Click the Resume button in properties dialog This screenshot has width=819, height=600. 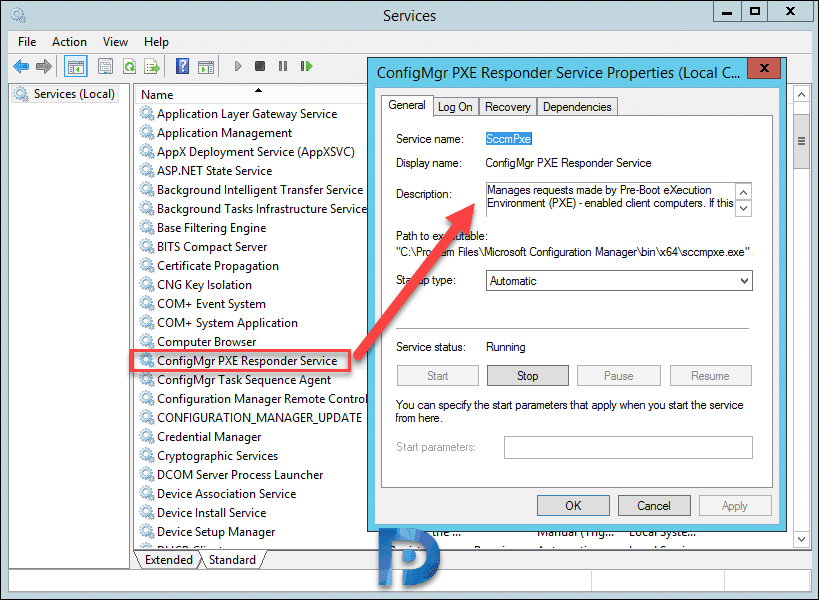click(710, 376)
